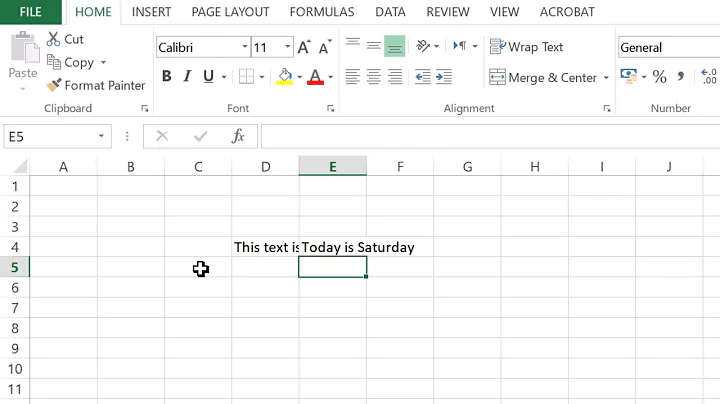Click the Copy icon

click(54, 62)
